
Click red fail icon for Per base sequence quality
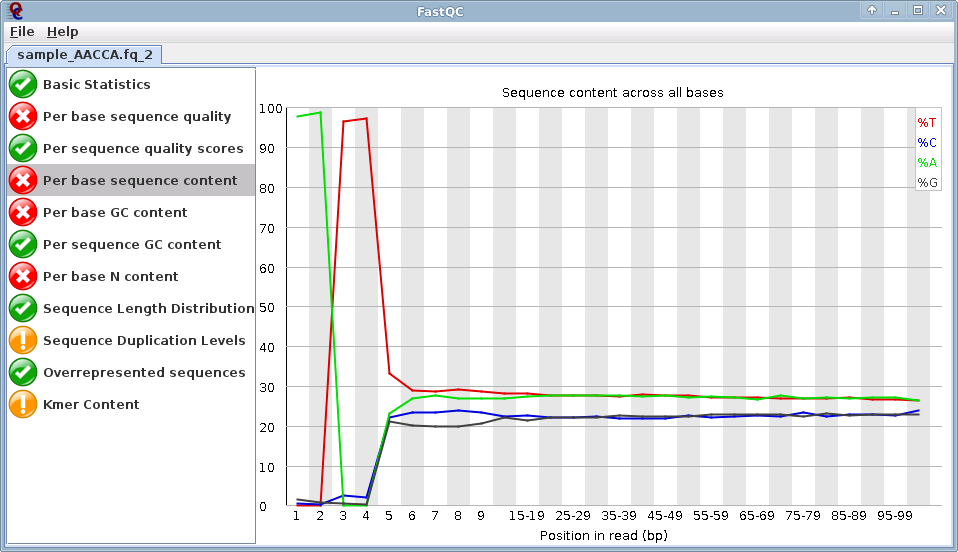pos(23,116)
